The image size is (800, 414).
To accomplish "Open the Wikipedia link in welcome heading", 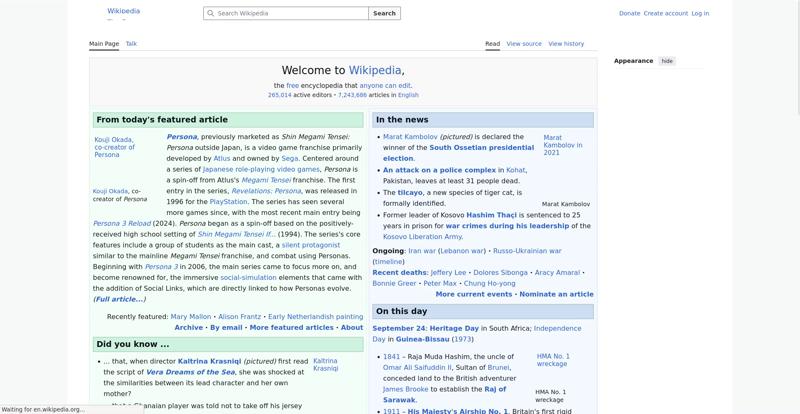I will point(375,70).
